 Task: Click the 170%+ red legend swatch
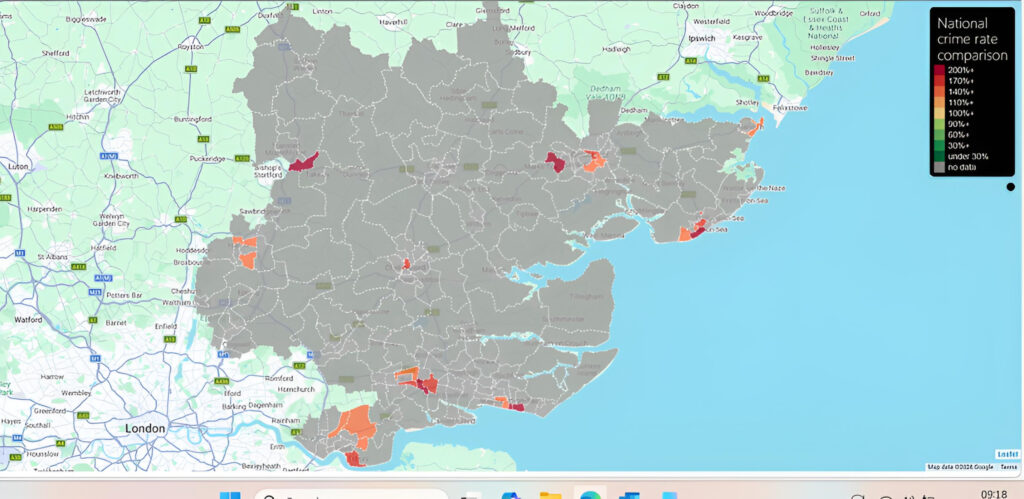[940, 80]
